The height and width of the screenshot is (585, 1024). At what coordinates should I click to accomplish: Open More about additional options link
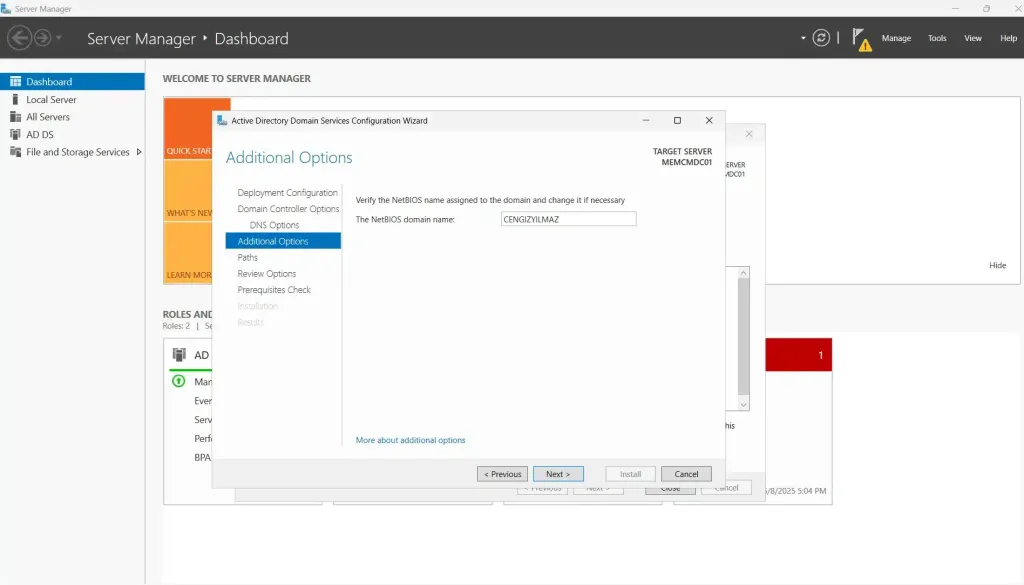410,440
